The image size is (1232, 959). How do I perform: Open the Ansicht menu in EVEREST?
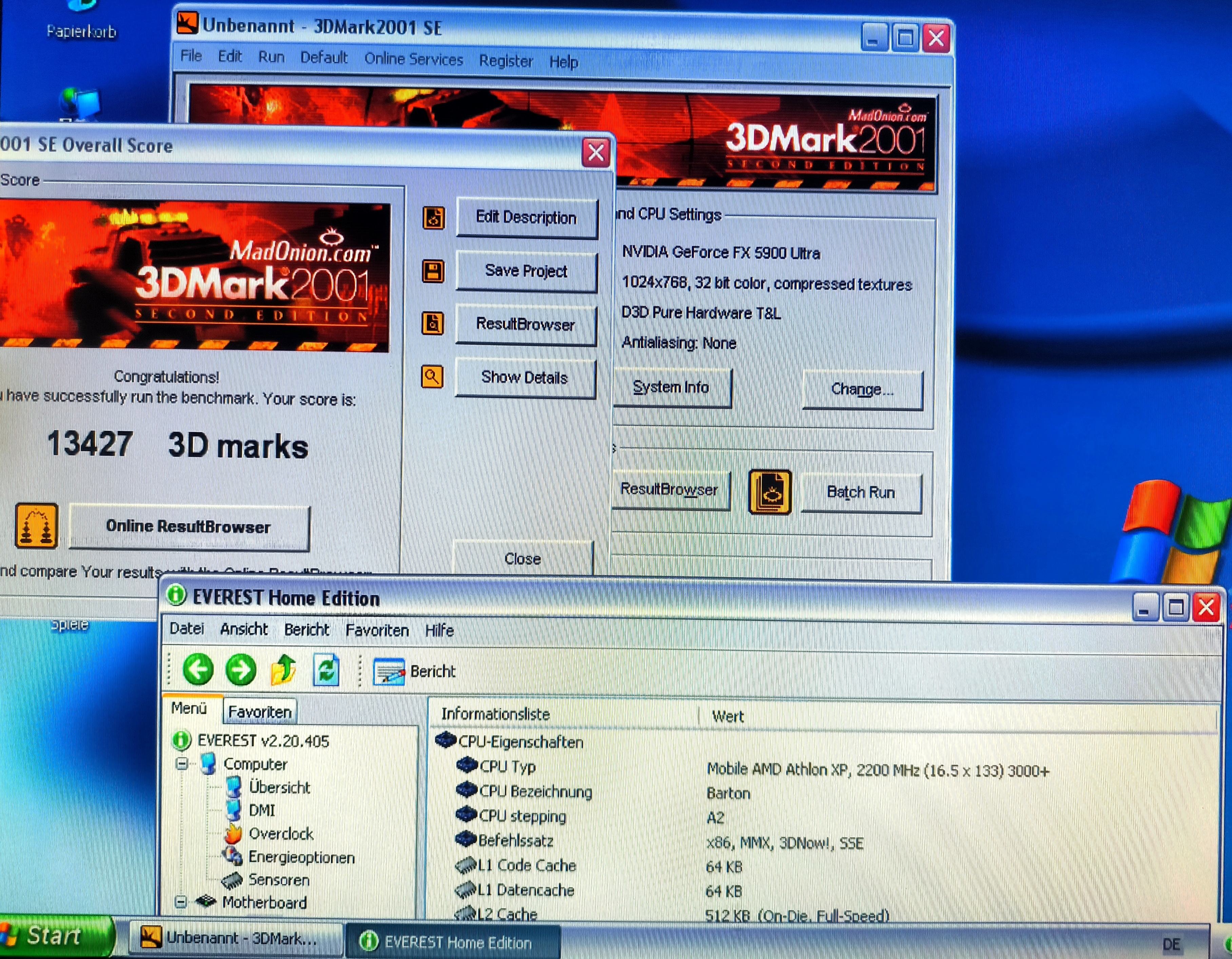coord(244,629)
